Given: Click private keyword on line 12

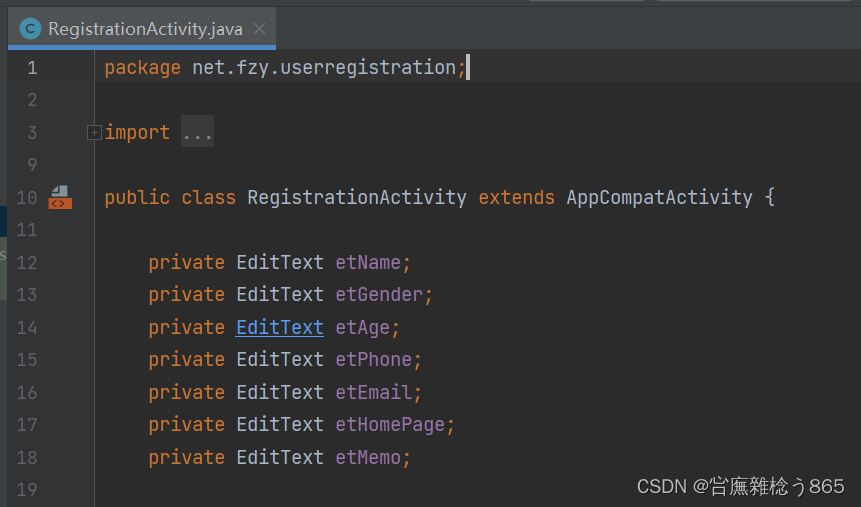Looking at the screenshot, I should point(187,263).
